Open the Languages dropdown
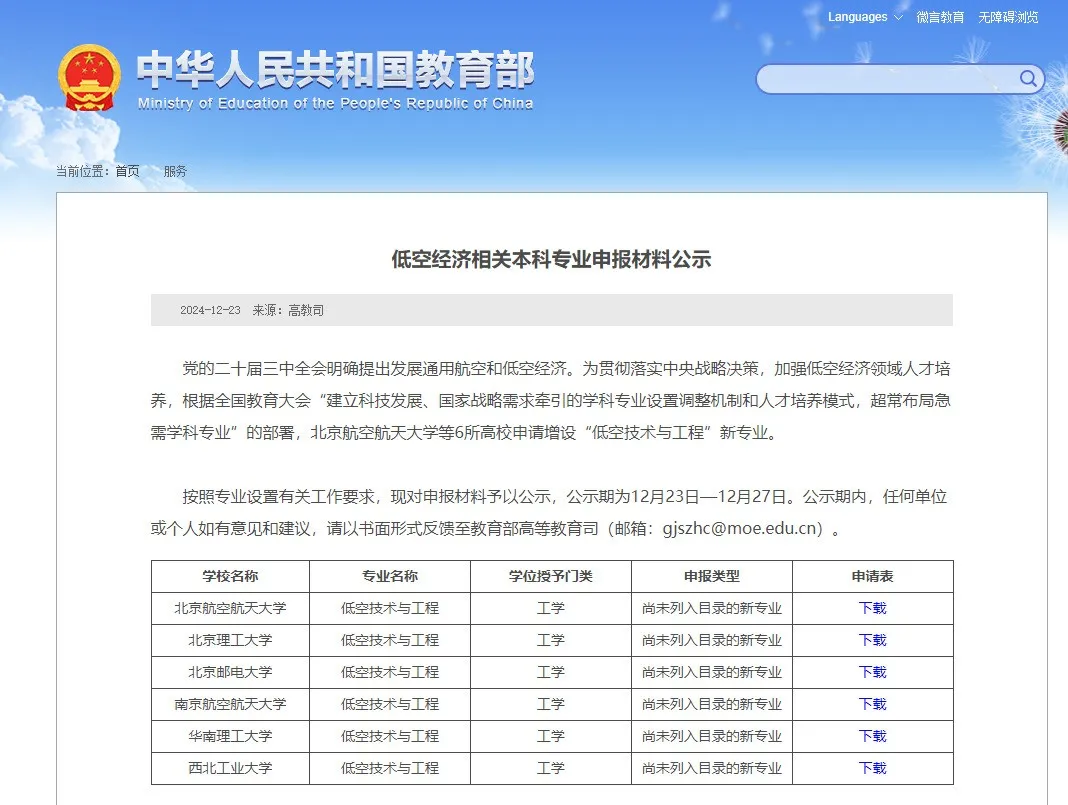Image resolution: width=1068 pixels, height=805 pixels. coord(856,17)
